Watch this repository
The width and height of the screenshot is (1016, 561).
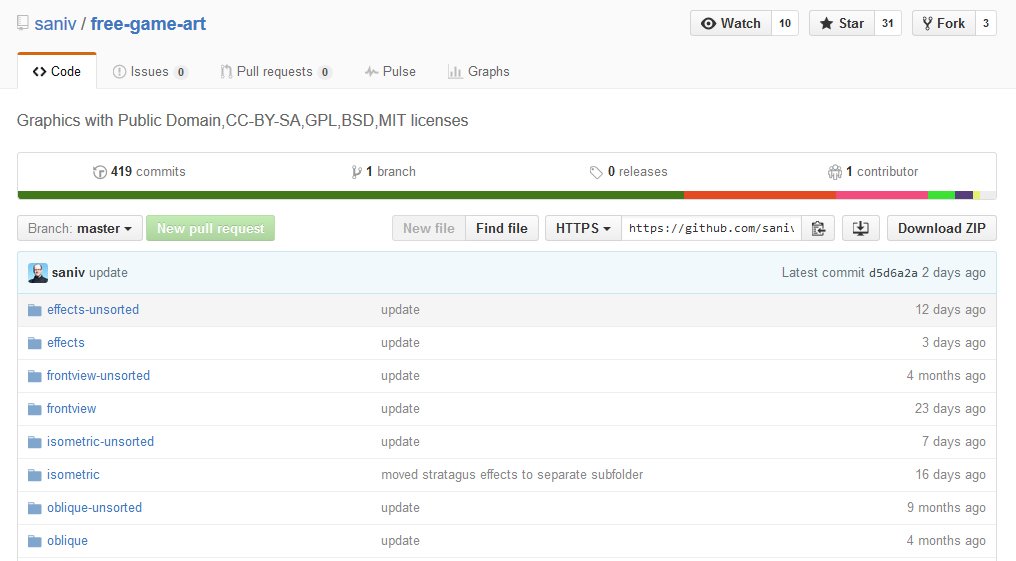click(x=731, y=23)
